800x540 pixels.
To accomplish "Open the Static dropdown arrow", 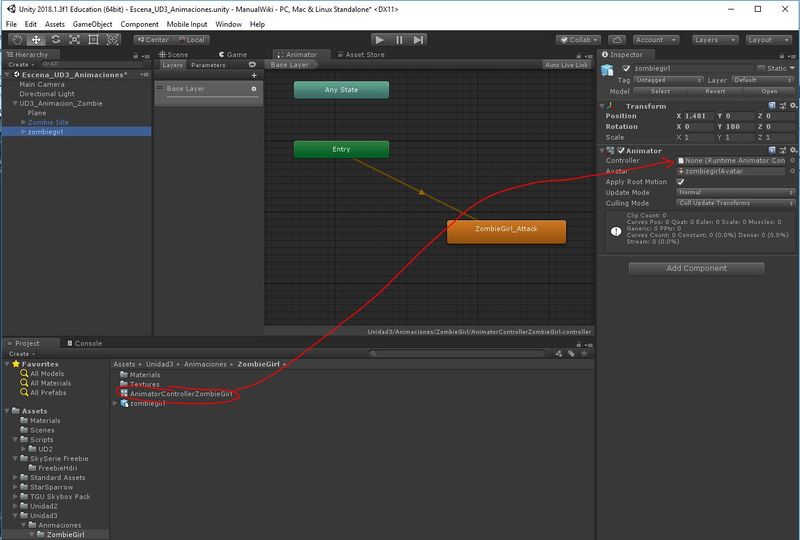I will [792, 68].
